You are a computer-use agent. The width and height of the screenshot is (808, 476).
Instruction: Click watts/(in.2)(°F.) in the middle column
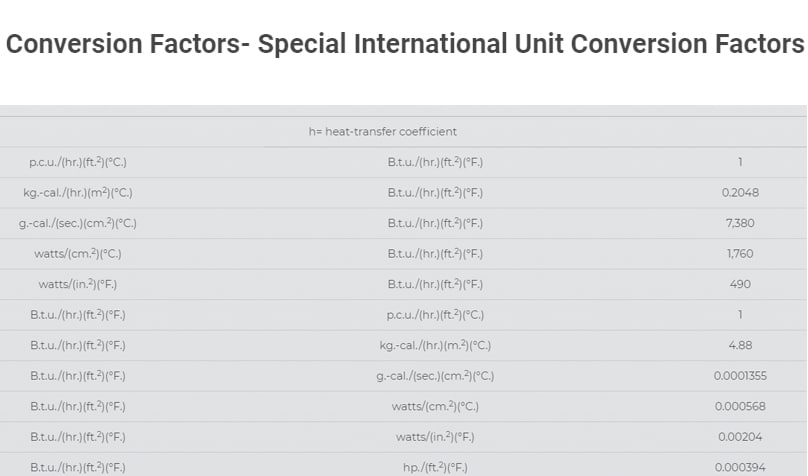[x=441, y=437]
